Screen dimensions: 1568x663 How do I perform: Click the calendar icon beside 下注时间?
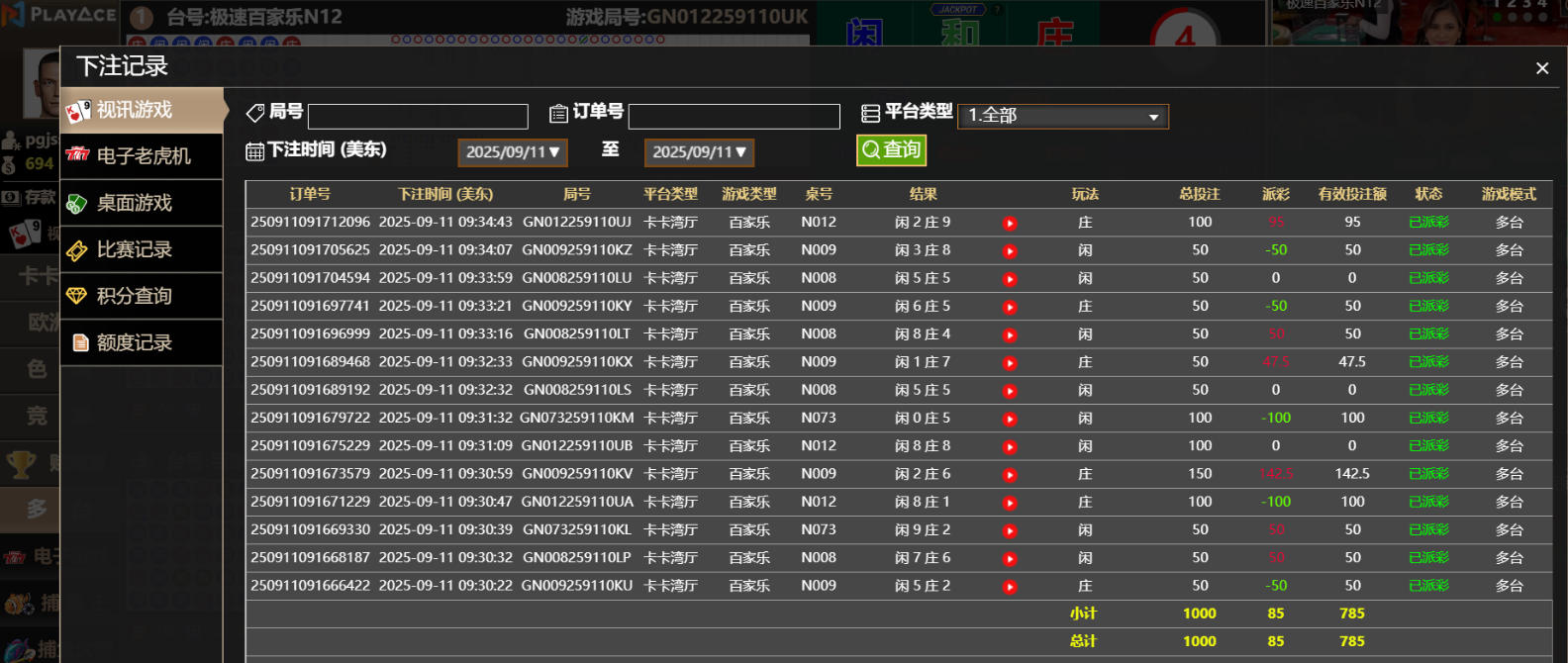[254, 151]
